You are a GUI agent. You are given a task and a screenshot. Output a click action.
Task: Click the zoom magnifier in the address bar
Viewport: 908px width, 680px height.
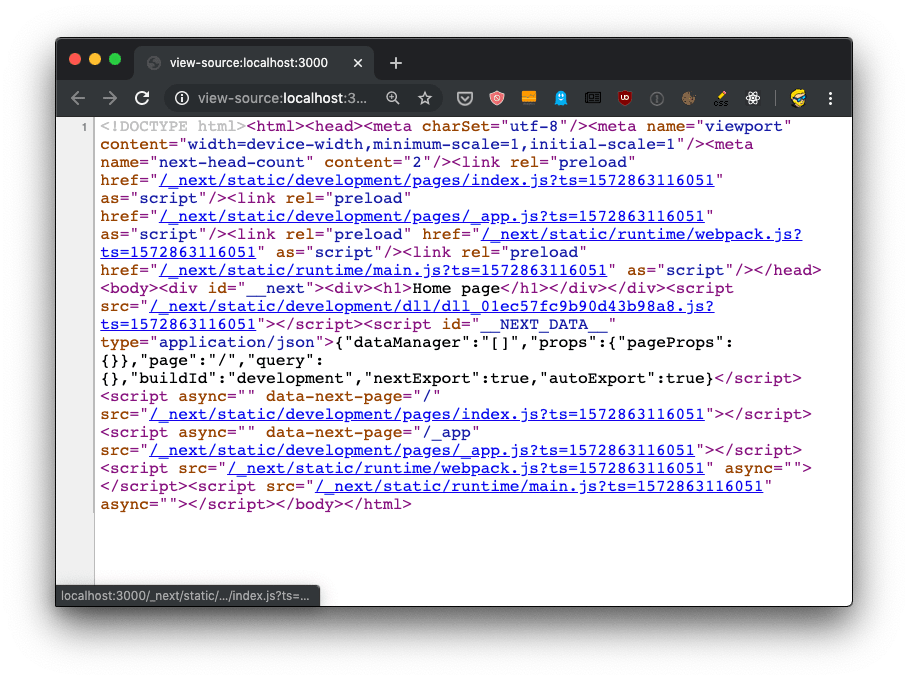393,98
